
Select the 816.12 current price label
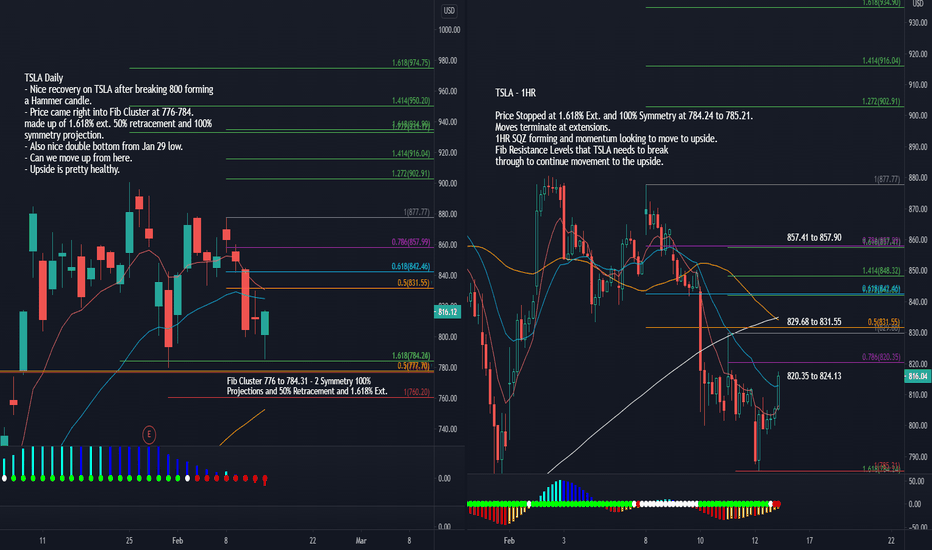click(x=448, y=312)
